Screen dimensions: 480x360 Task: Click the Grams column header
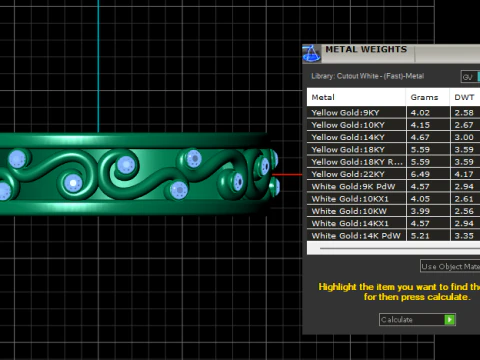pos(428,97)
